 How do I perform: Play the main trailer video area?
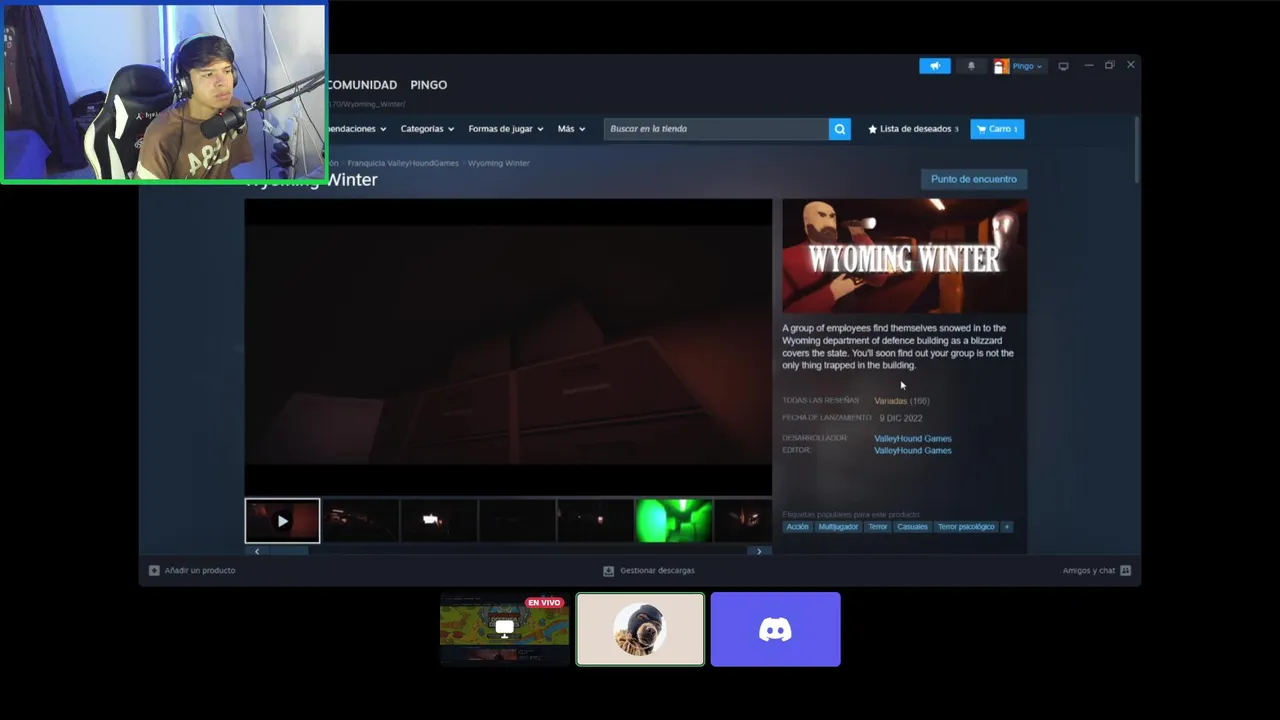(508, 347)
